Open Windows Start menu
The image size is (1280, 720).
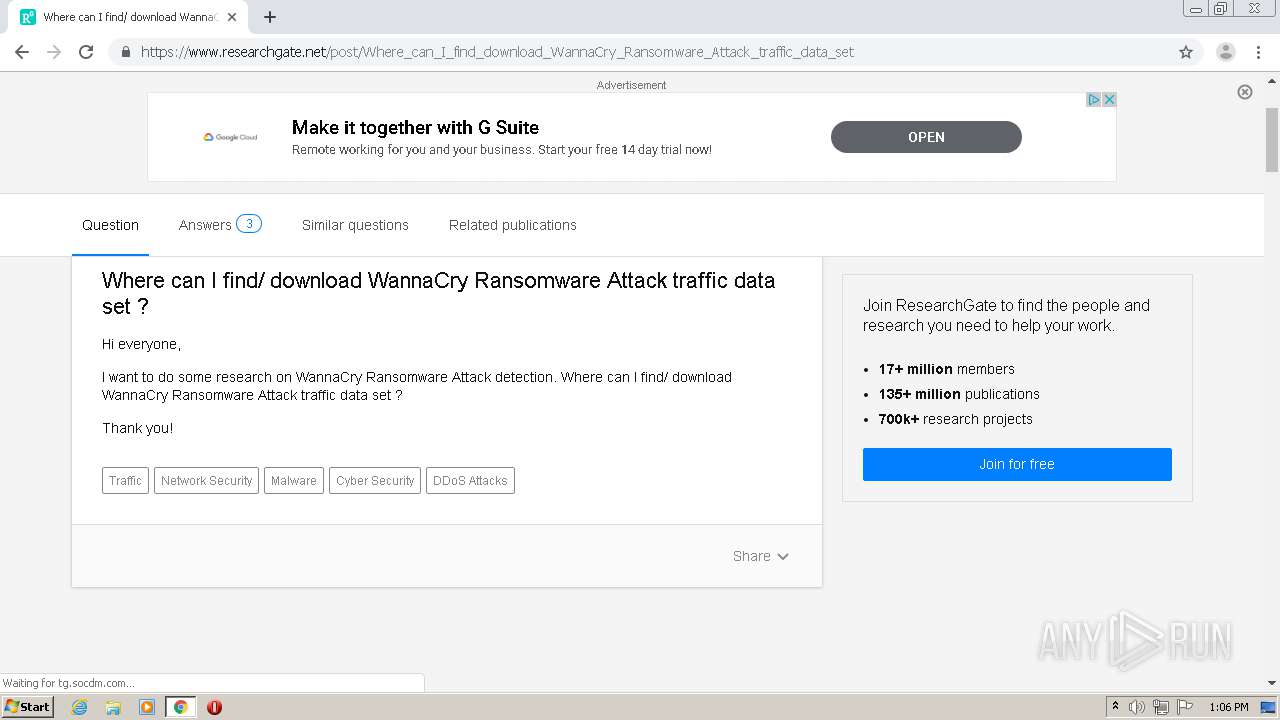click(27, 707)
